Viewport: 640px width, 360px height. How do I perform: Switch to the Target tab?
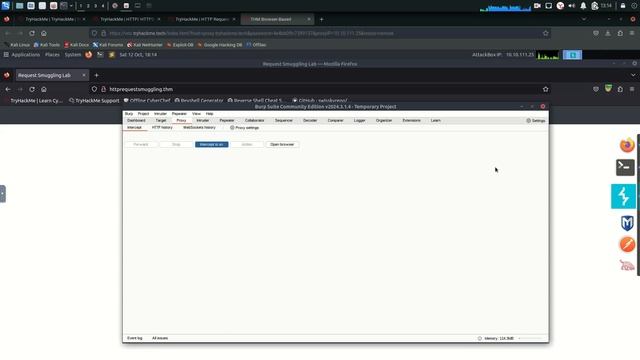(x=161, y=121)
